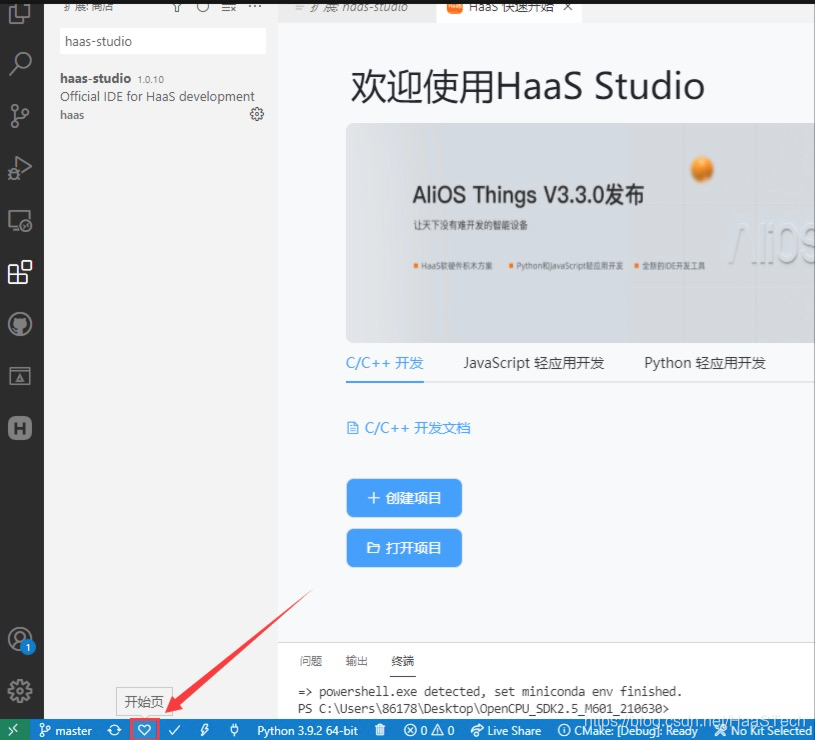Screen dimensions: 815x740
Task: Click the 打开项目 button
Action: pyautogui.click(x=404, y=548)
